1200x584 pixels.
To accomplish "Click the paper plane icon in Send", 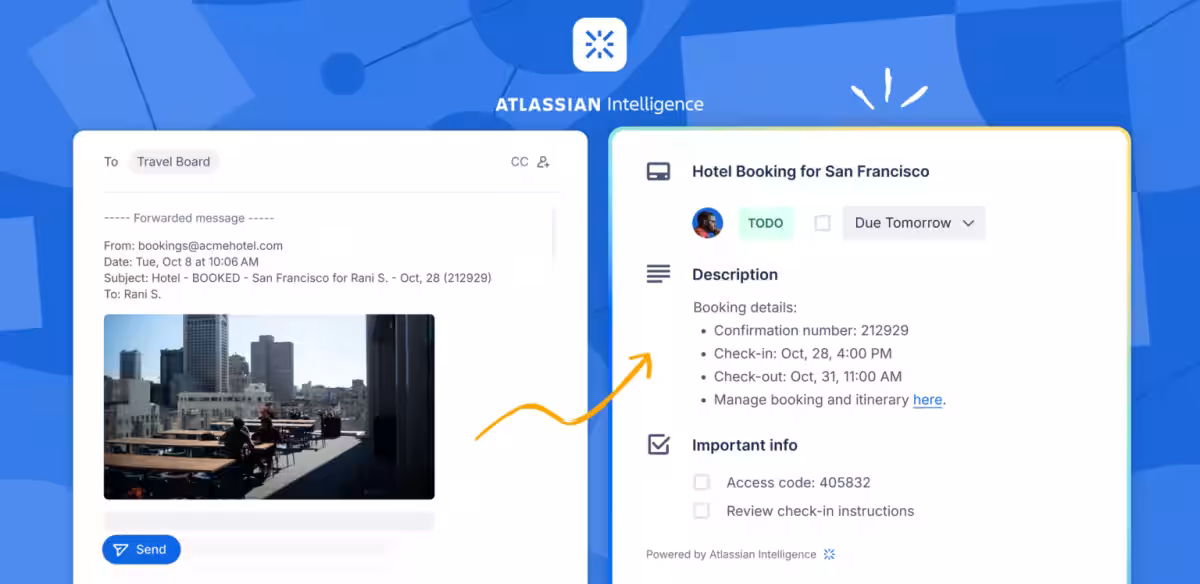I will [x=121, y=550].
